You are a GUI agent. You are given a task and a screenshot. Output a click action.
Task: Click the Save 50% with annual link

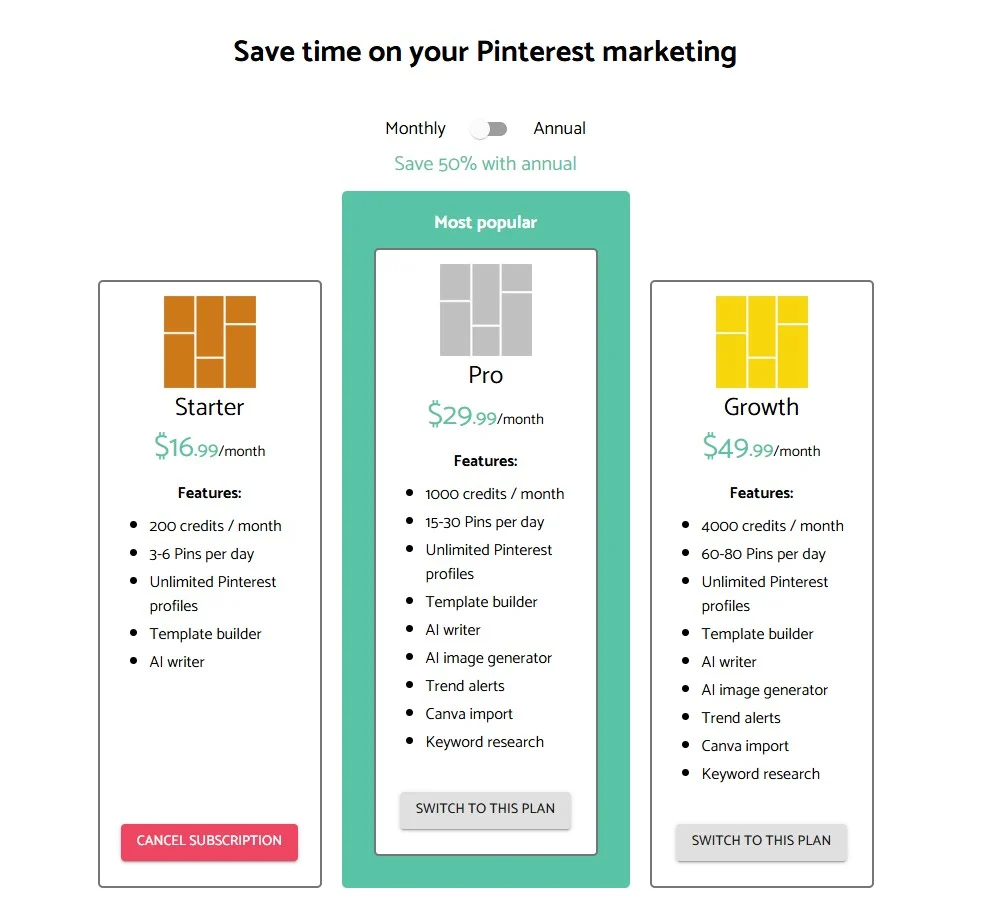(x=485, y=163)
